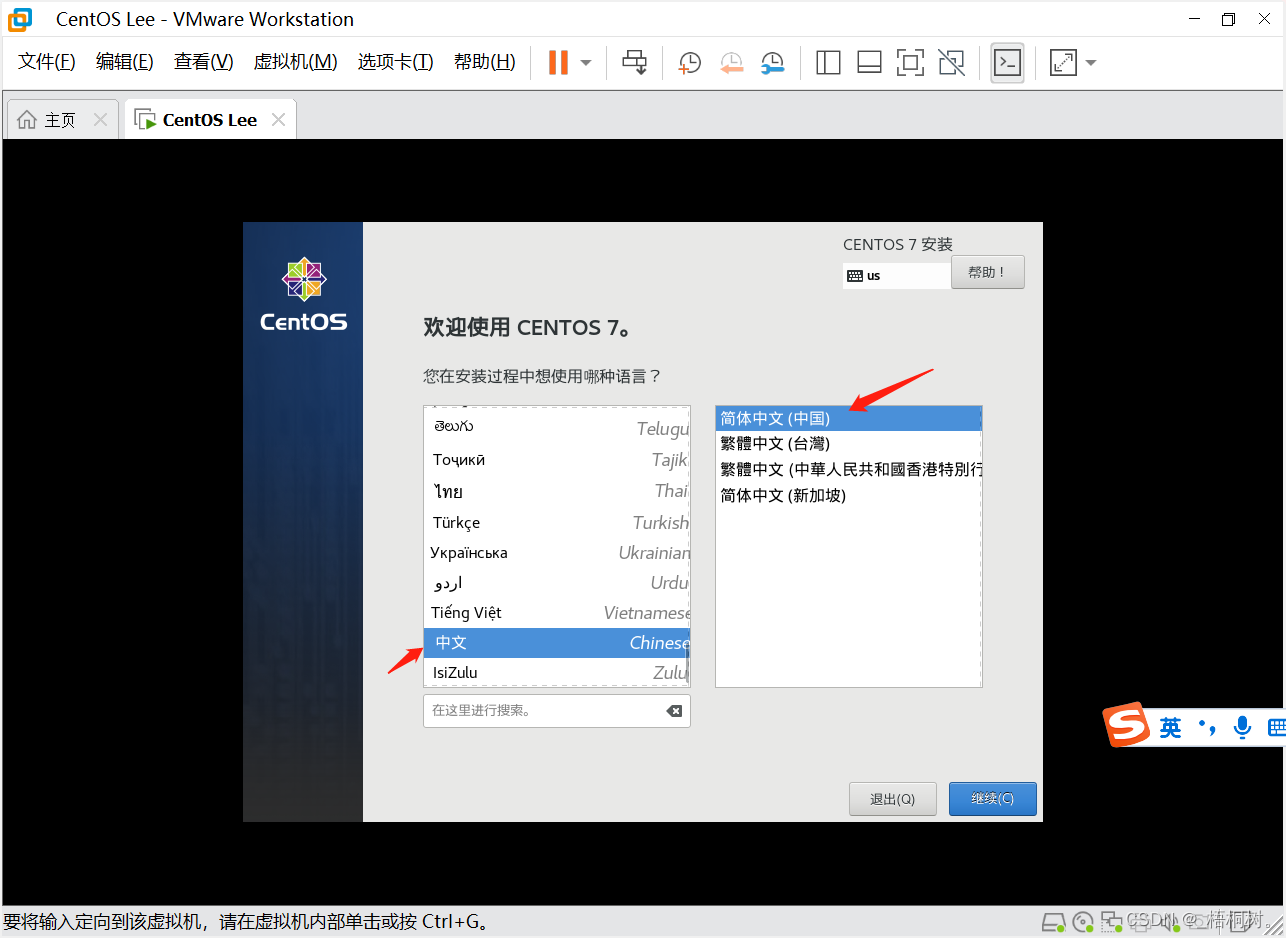Click the 退出(Q) button
Screen dimensions: 1286x938
892,798
